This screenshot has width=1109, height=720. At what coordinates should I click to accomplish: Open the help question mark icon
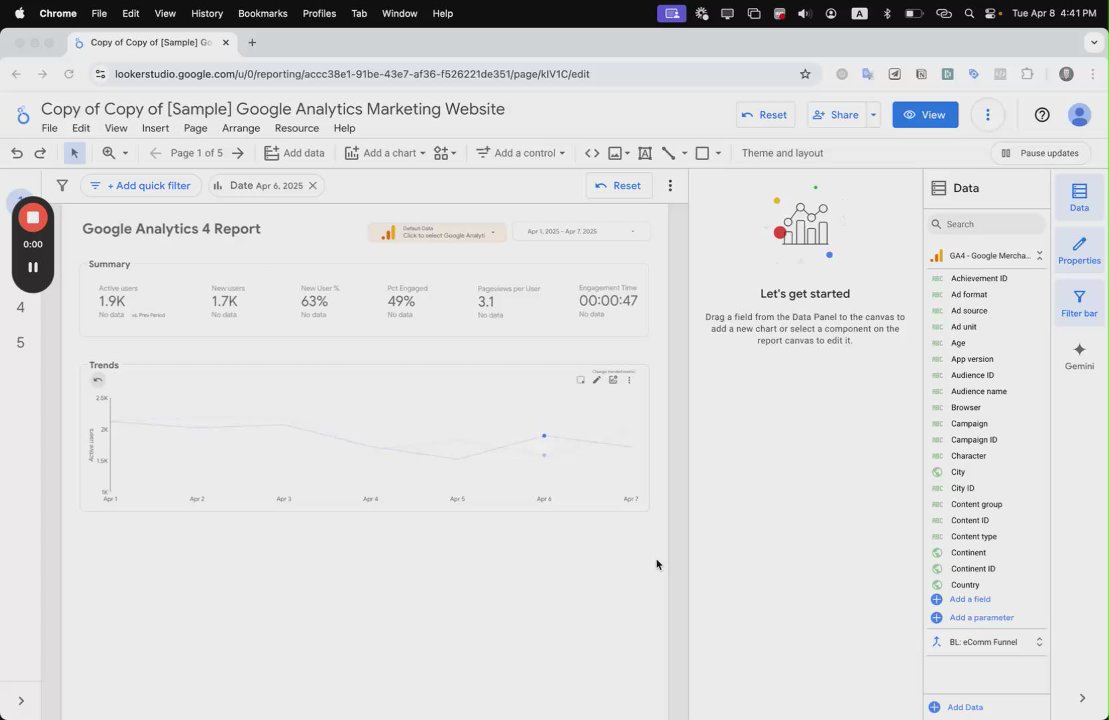1042,115
